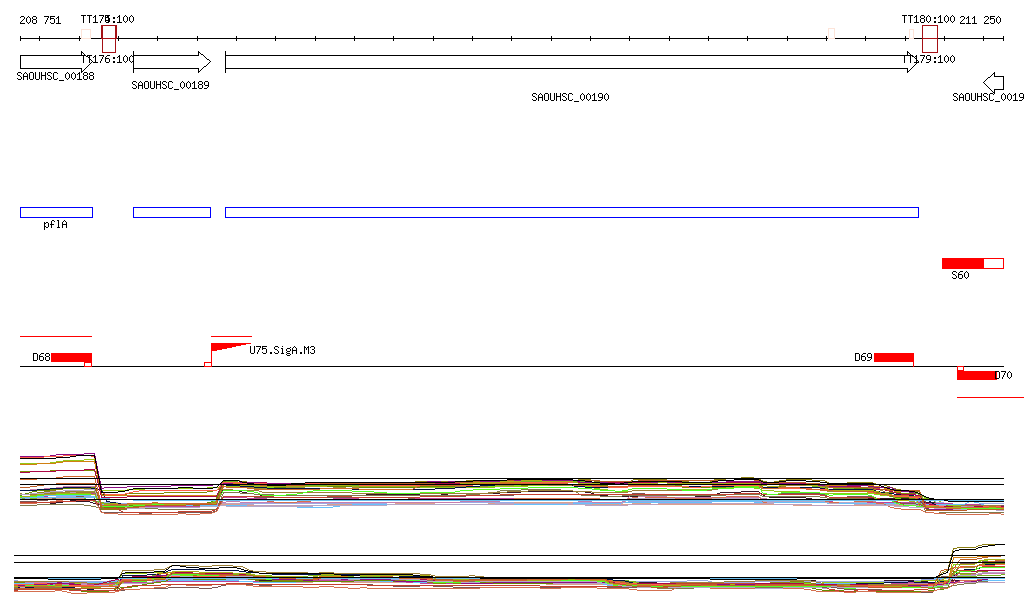Click the dark red terminator box below TT175
This screenshot has width=1024, height=611.
[x=109, y=39]
